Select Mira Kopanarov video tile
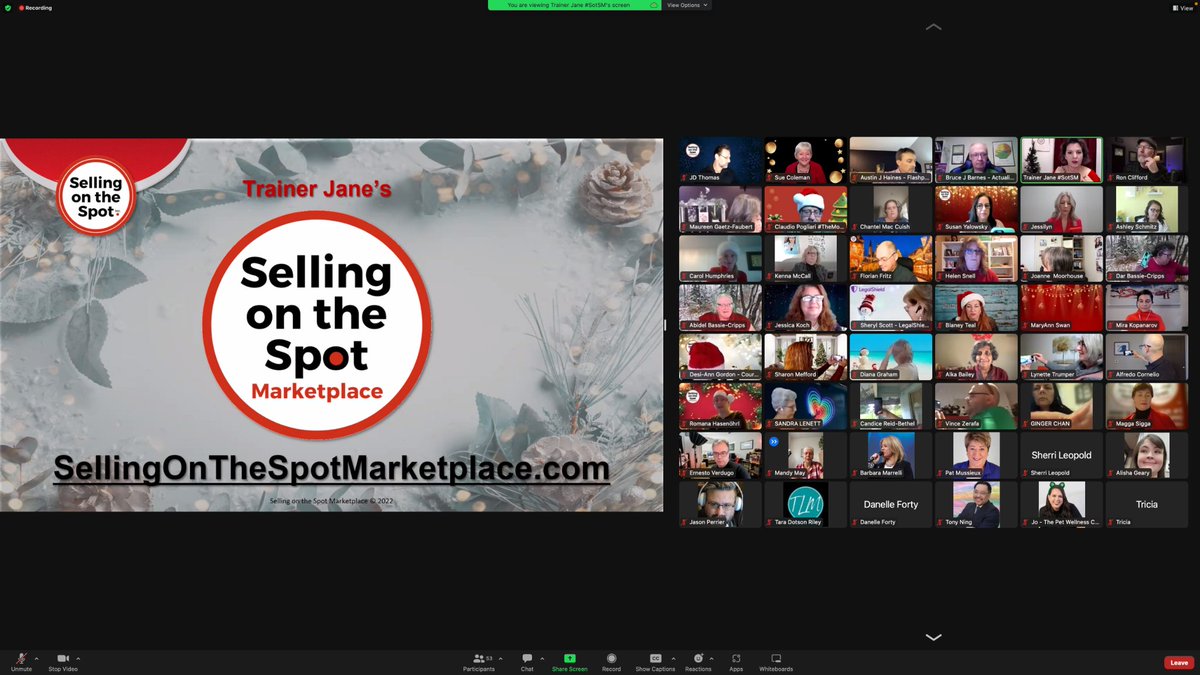 coord(1147,308)
